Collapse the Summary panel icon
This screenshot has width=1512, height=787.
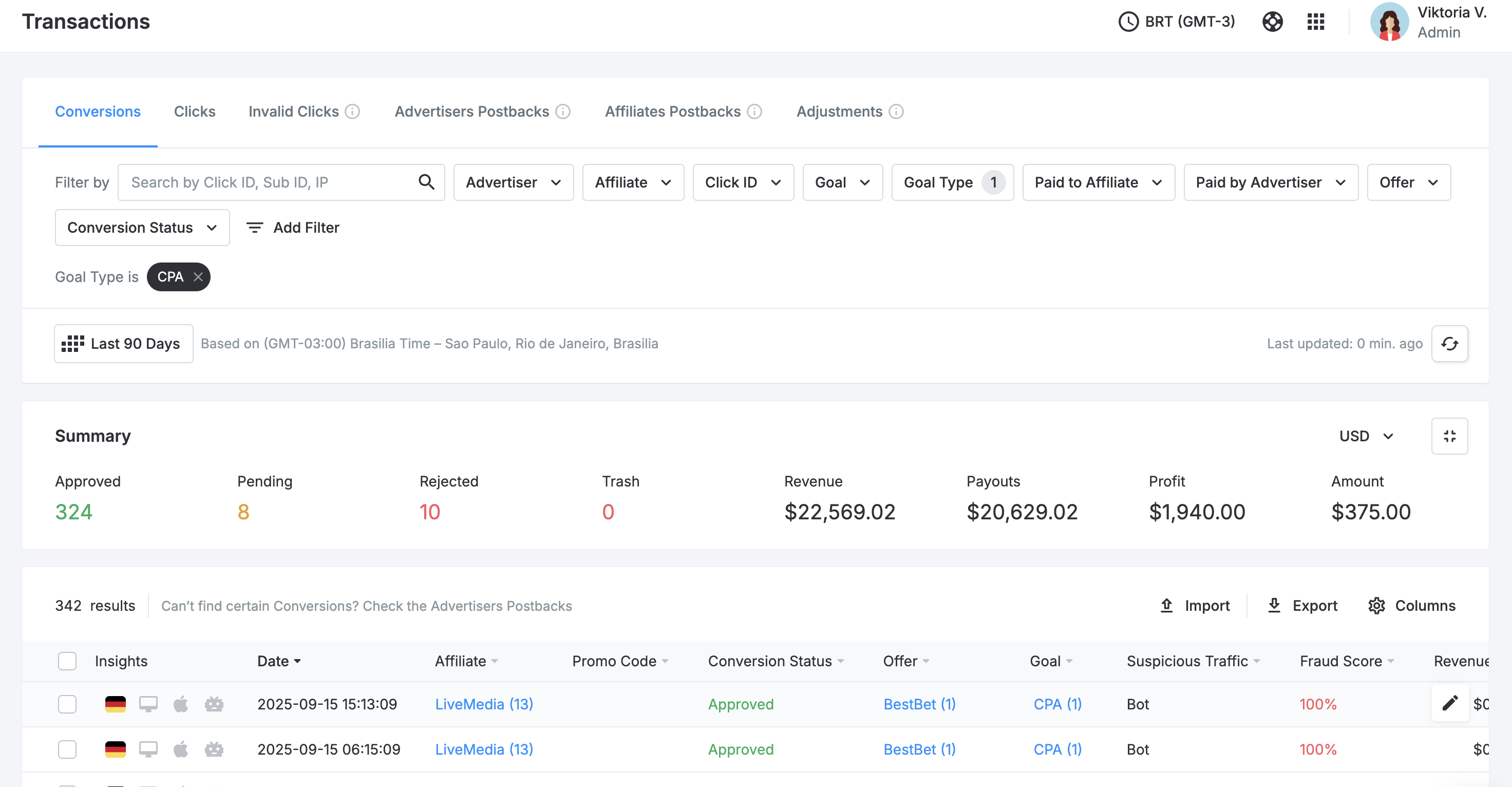pos(1449,436)
